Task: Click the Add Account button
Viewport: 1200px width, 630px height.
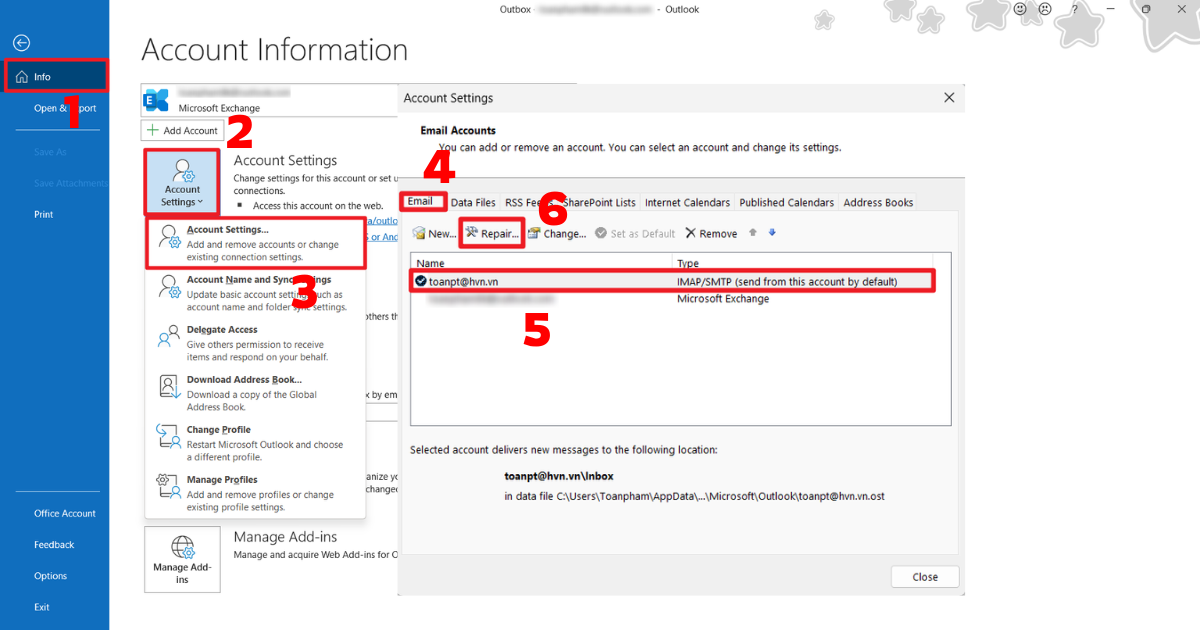Action: click(182, 130)
